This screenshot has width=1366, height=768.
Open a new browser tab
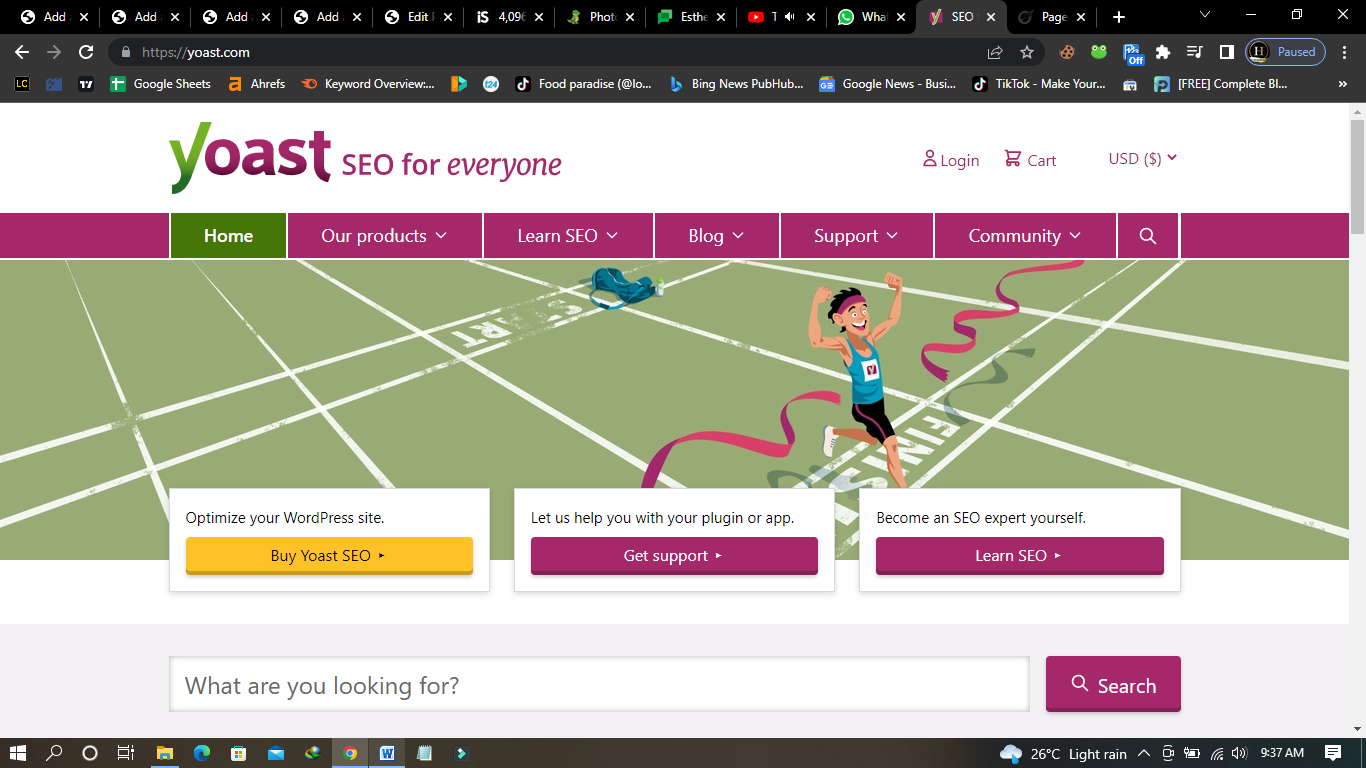pyautogui.click(x=1118, y=17)
